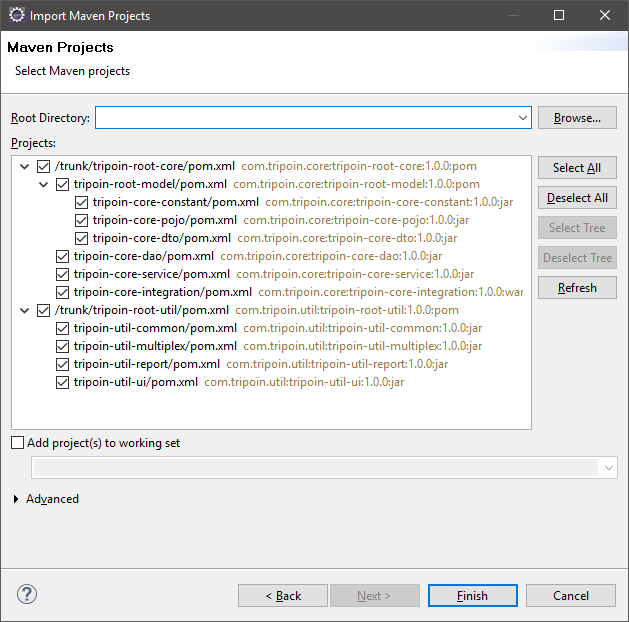The width and height of the screenshot is (629, 622).
Task: Select tripoin-util-report/pom.xml row text
Action: pyautogui.click(x=147, y=365)
